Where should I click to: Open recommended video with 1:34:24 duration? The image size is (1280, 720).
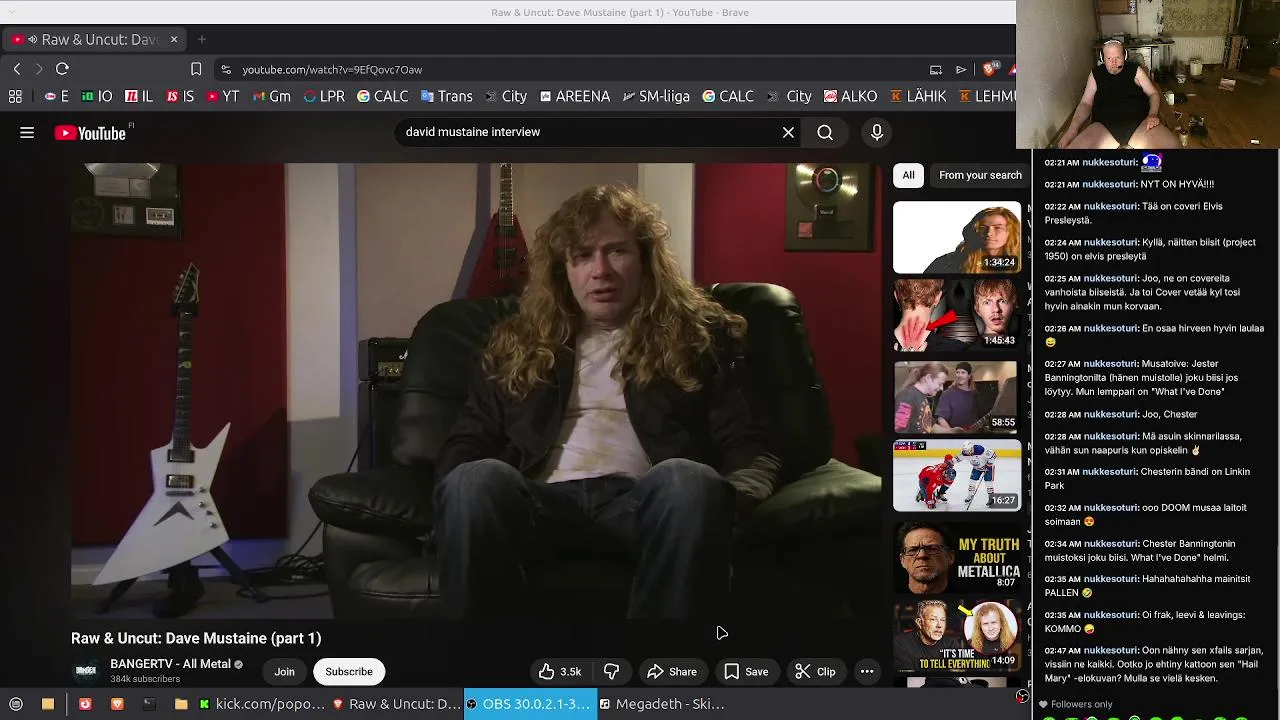[x=957, y=237]
